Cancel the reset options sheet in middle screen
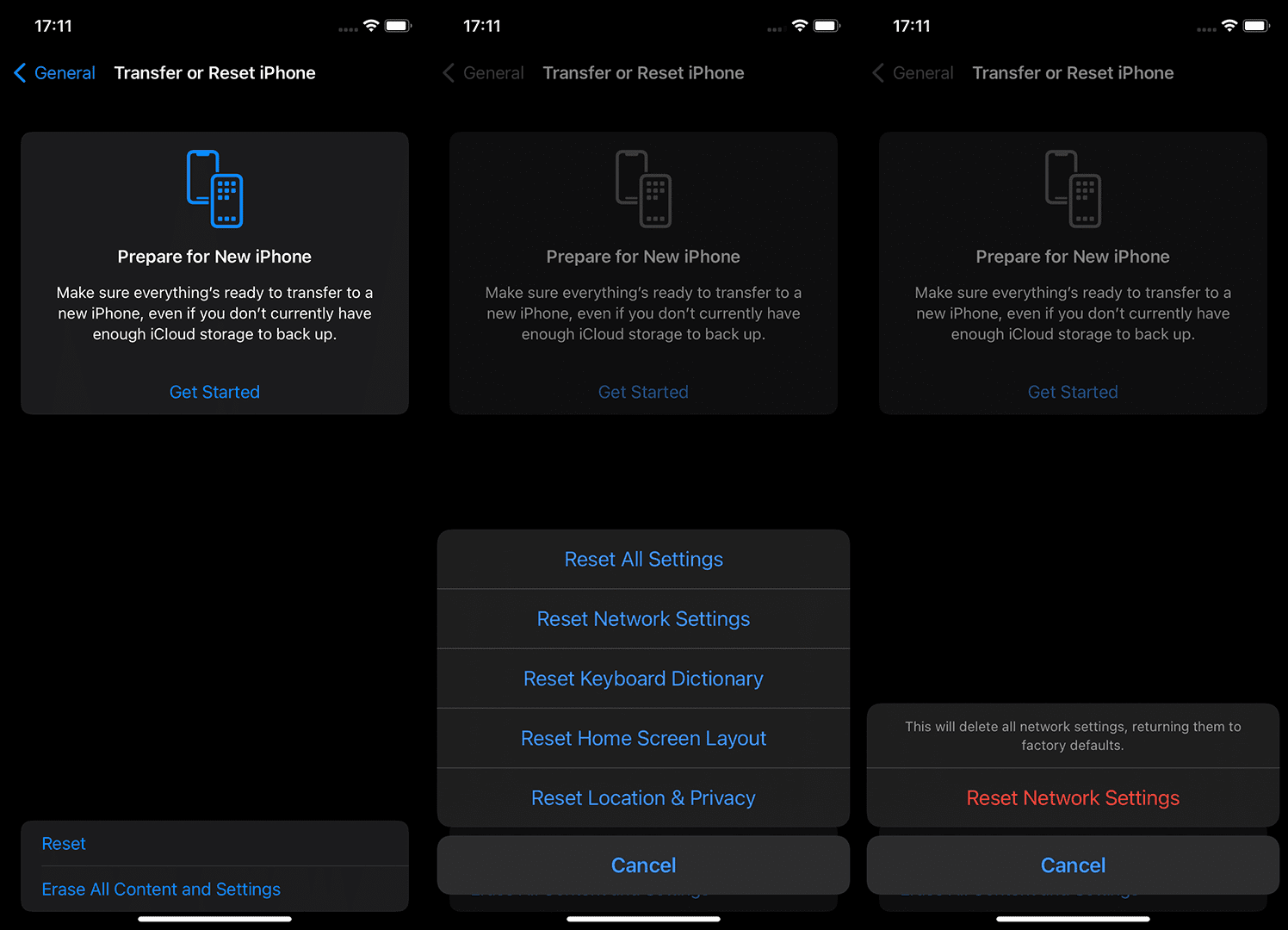 point(643,865)
